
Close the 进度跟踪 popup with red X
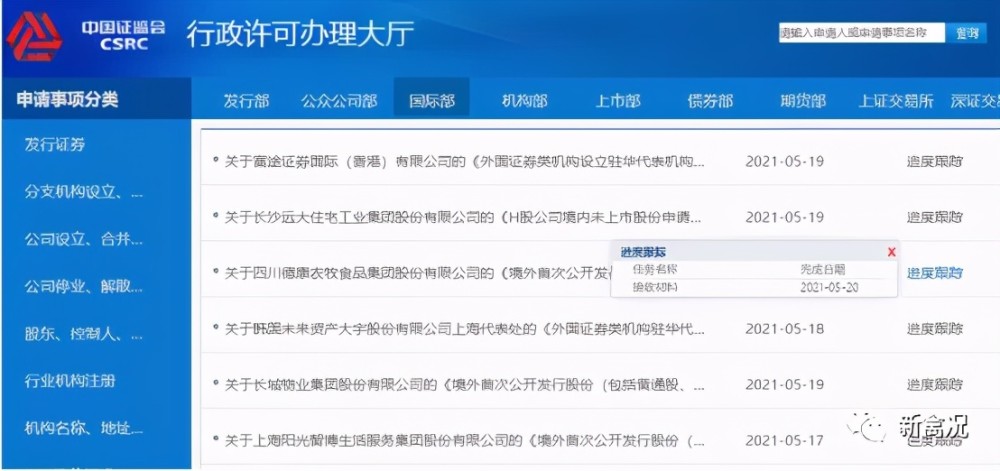tap(891, 252)
